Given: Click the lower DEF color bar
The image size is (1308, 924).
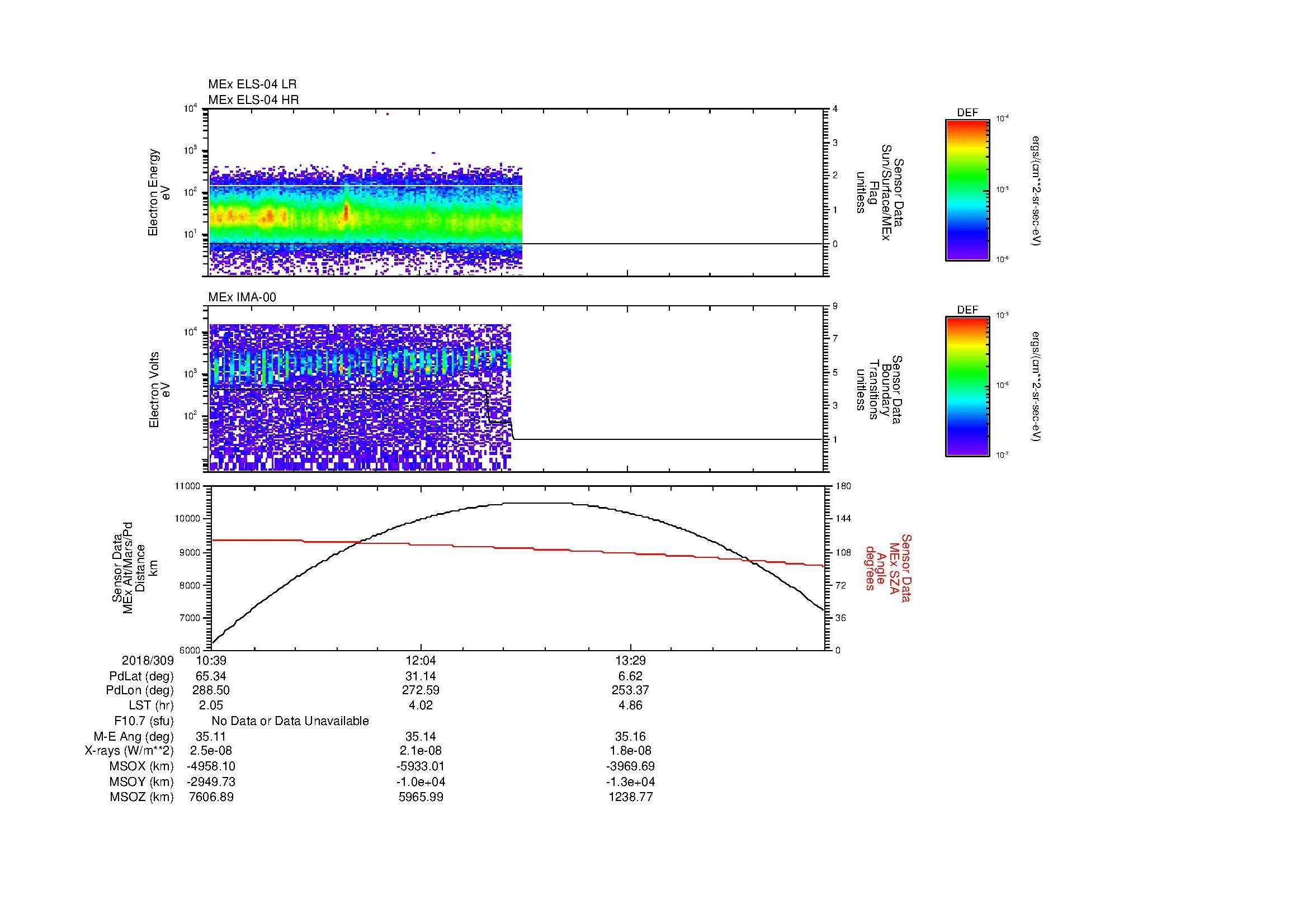Looking at the screenshot, I should click(x=967, y=387).
